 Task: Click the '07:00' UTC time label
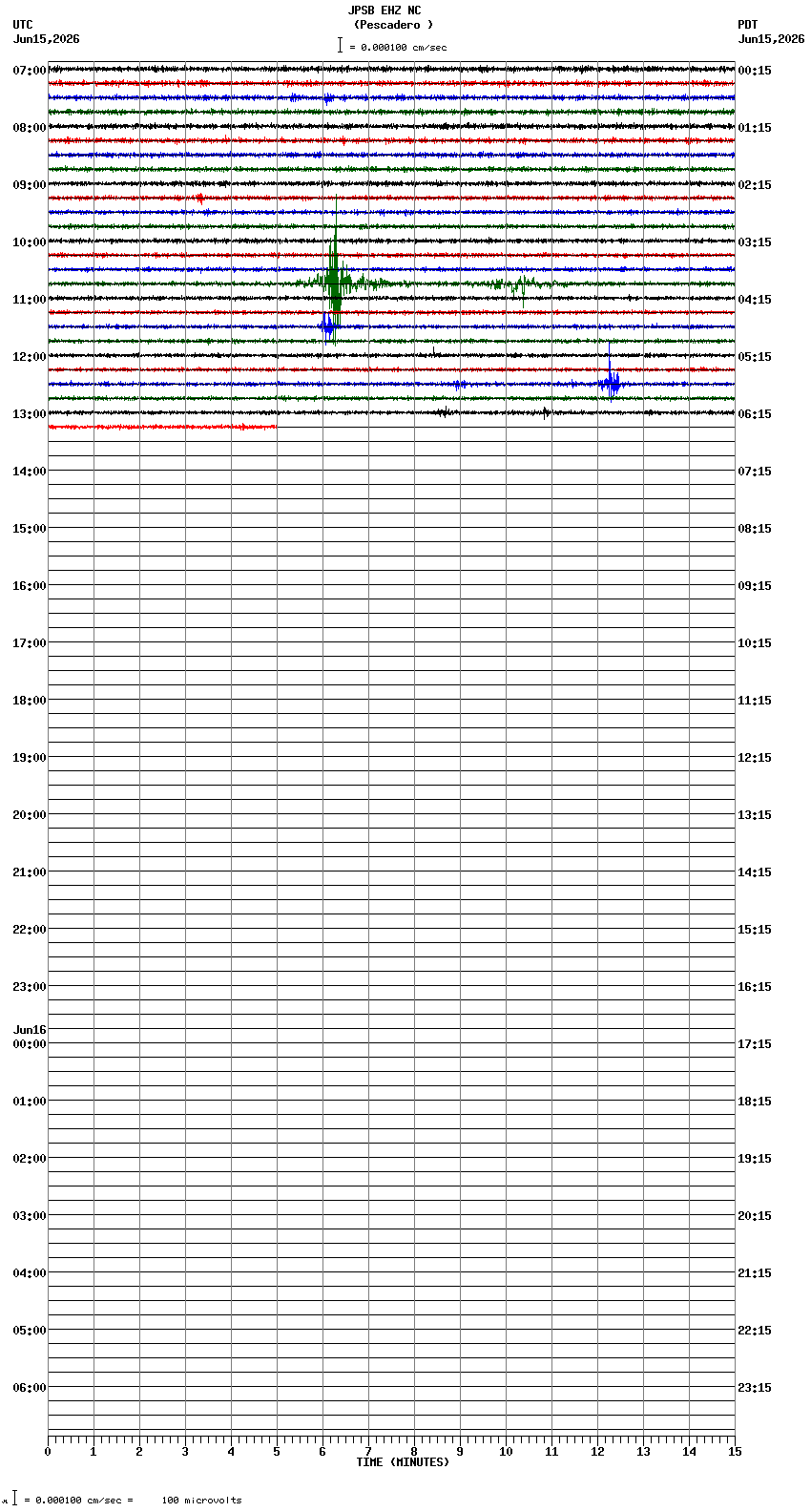tap(30, 71)
